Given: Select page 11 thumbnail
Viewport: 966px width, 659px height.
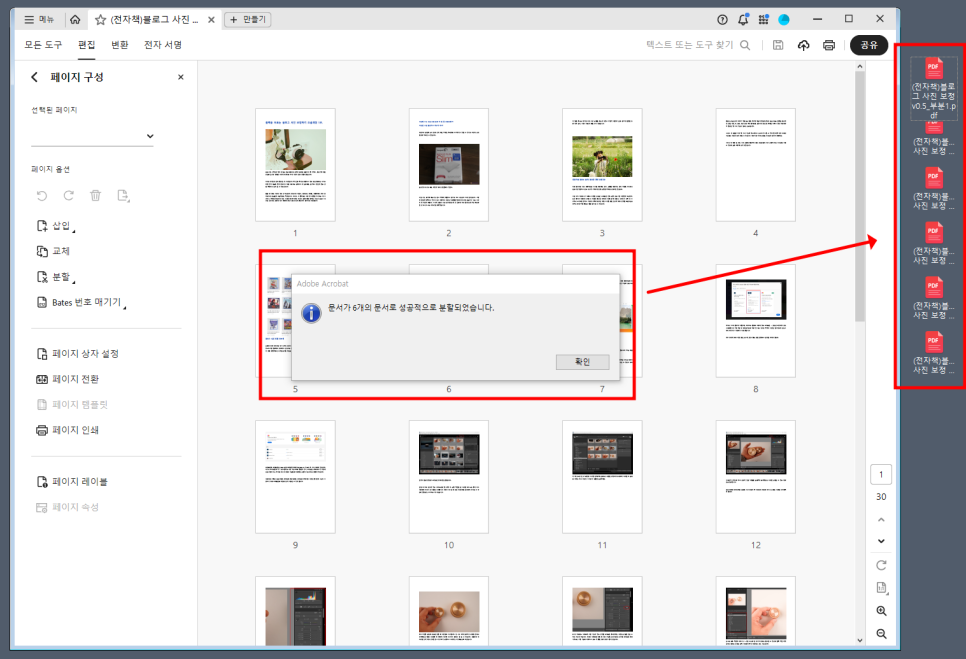Looking at the screenshot, I should [602, 477].
